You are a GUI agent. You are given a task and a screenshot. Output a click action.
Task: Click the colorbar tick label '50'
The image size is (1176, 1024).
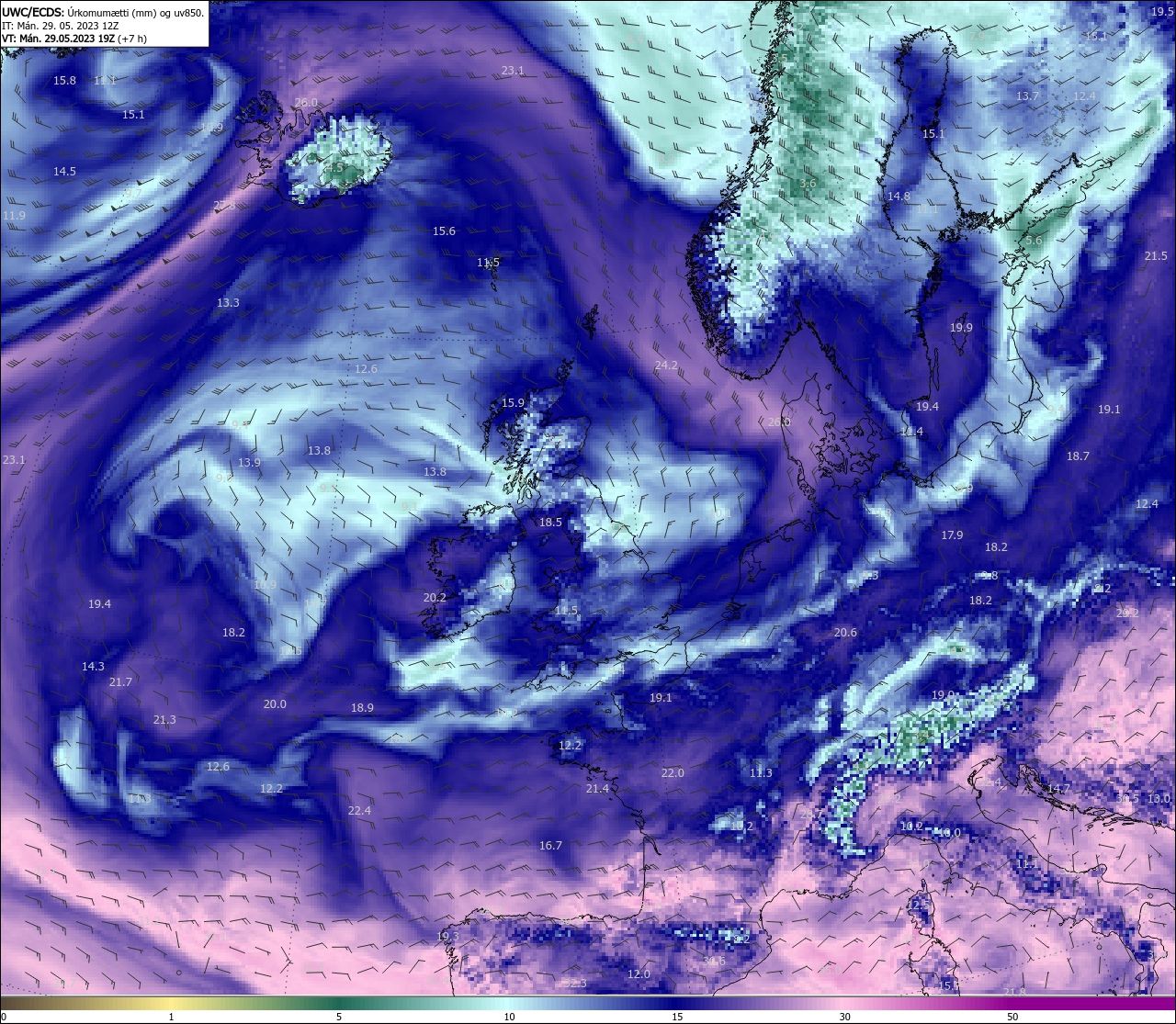[x=1012, y=1017]
